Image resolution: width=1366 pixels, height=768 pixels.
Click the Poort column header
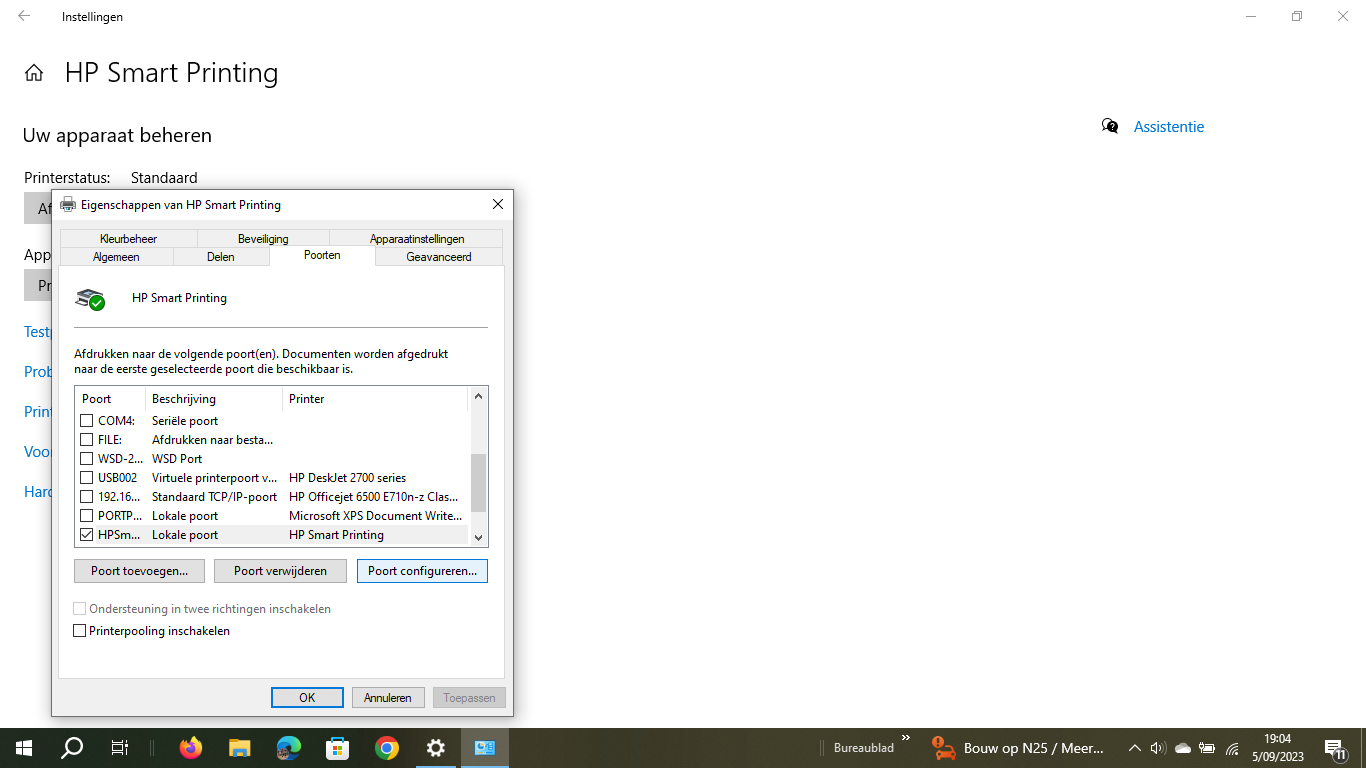(110, 398)
